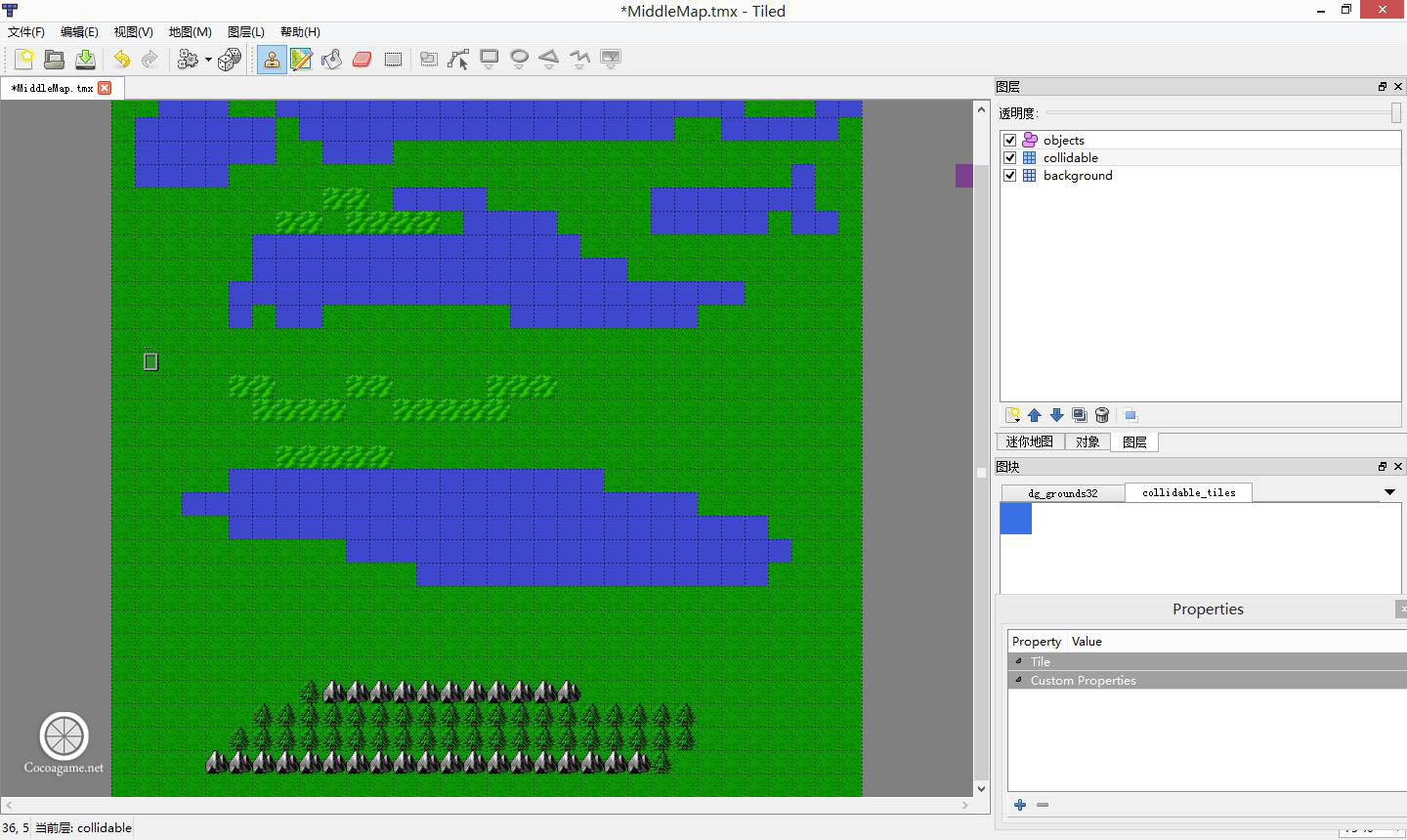
Task: Open the 文件(F) menu
Action: pos(26,32)
